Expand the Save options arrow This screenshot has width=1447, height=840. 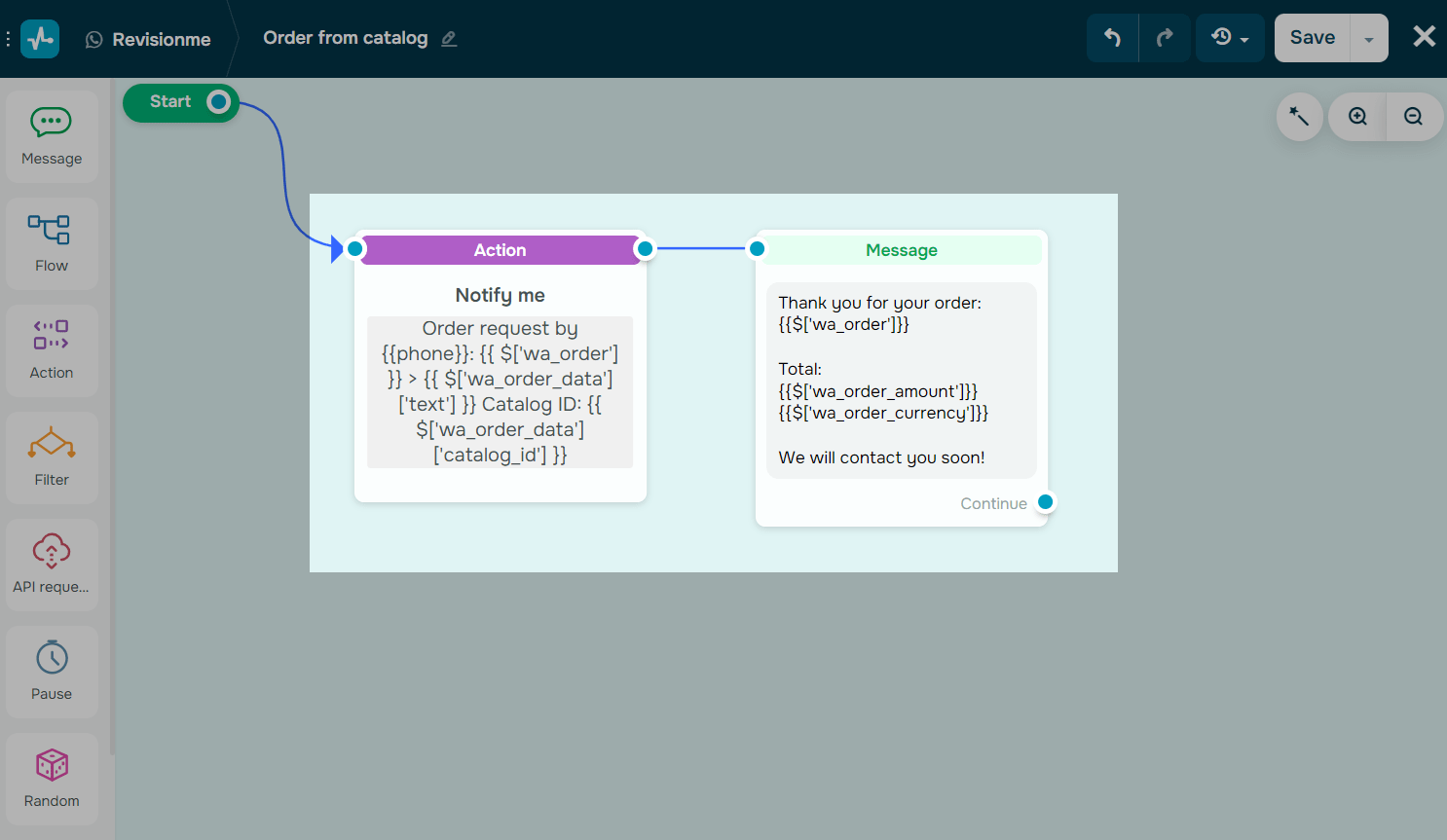1369,38
